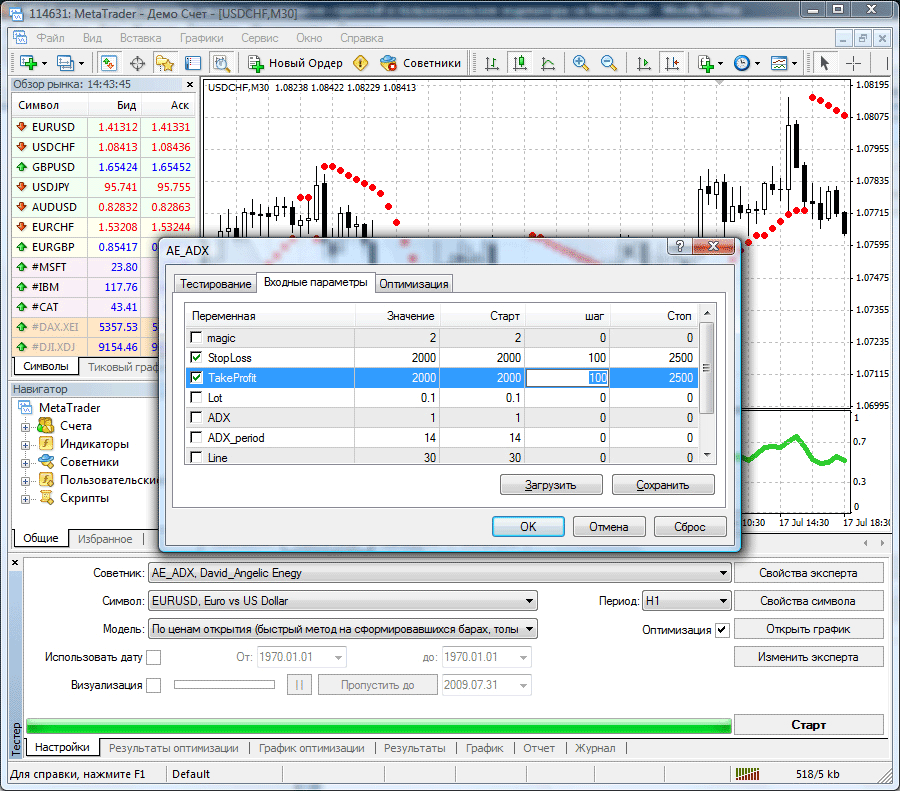Screen dimensions: 900x791
Task: Switch to the Оптимизация tab in dialog
Action: [x=414, y=284]
